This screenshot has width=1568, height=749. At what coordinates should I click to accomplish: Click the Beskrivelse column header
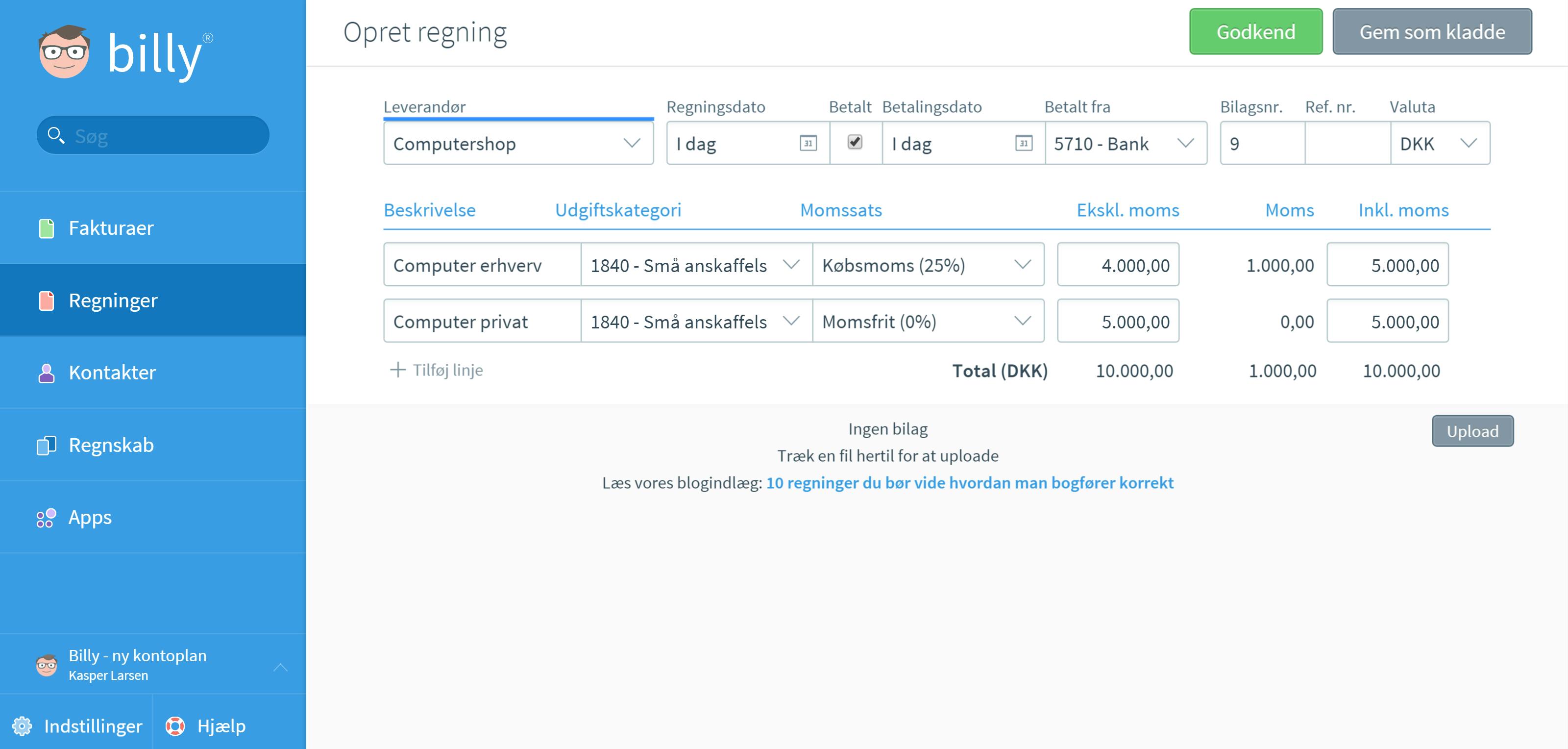click(430, 210)
